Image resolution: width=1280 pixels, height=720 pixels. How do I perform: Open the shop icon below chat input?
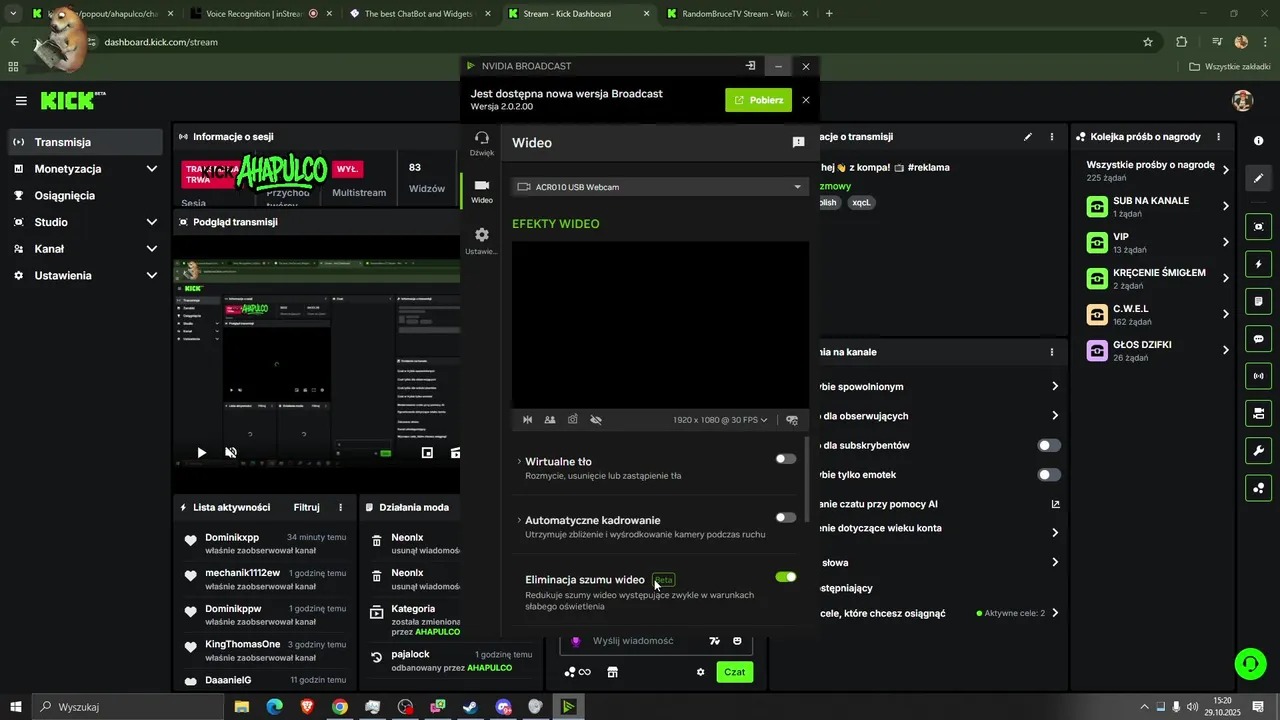(x=613, y=672)
